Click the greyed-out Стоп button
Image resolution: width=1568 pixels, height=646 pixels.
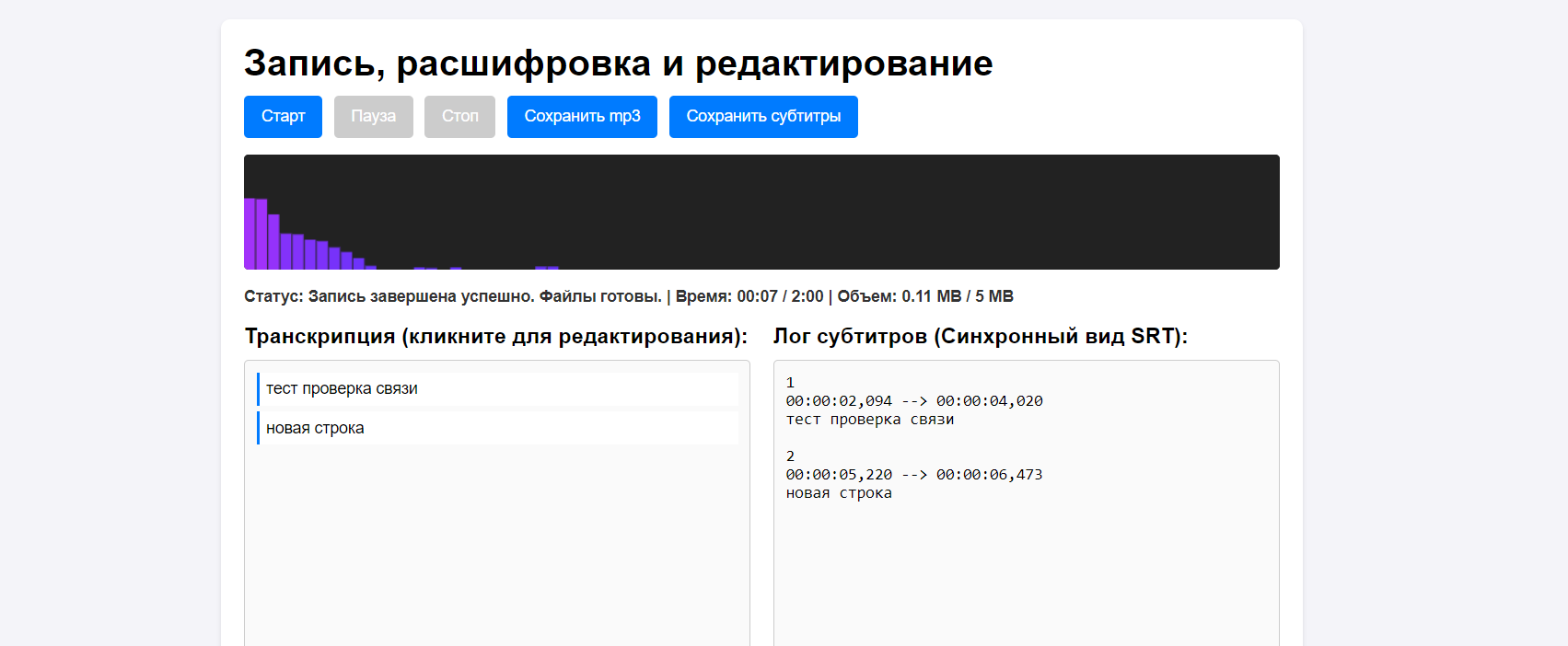(x=459, y=117)
